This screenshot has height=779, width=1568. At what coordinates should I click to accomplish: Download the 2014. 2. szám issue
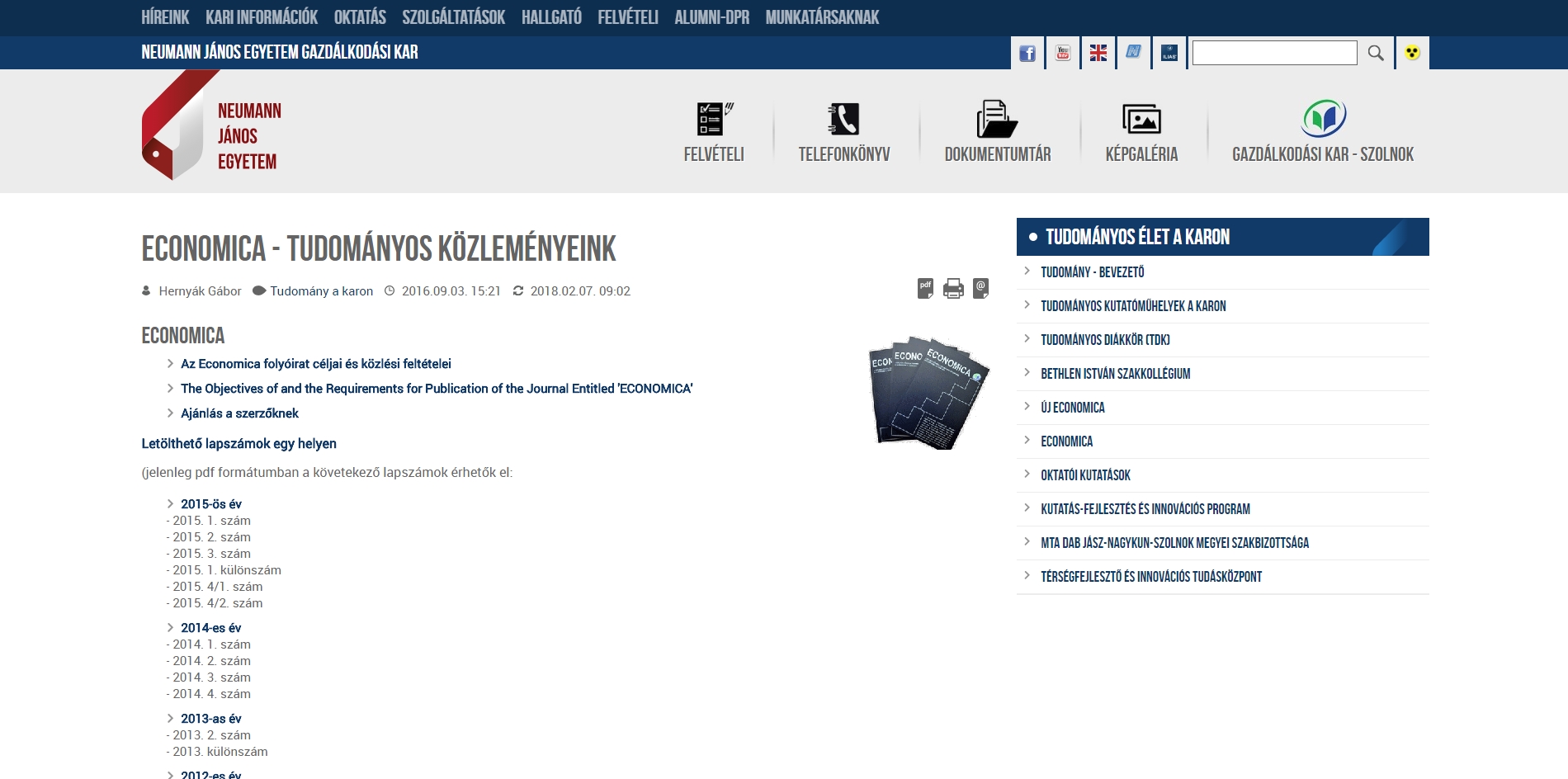(x=211, y=661)
